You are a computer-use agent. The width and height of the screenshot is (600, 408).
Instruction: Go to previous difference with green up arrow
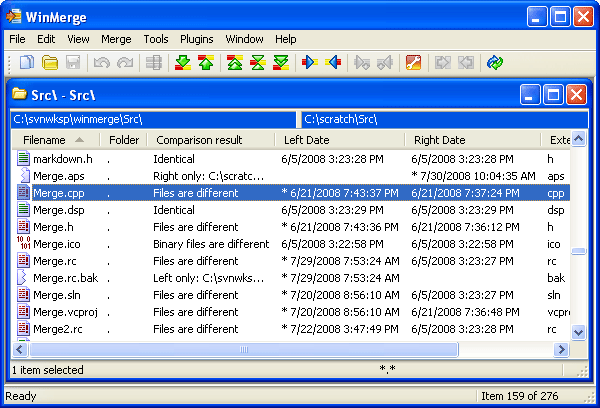pyautogui.click(x=205, y=63)
